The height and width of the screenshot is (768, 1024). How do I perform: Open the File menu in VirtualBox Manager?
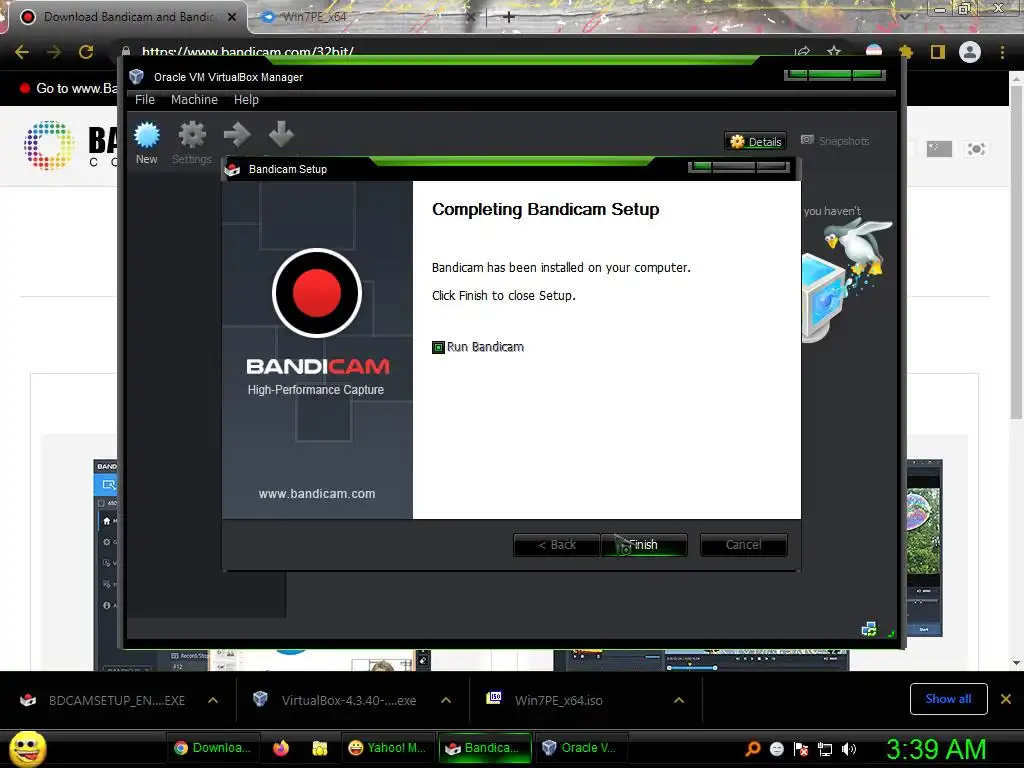[145, 100]
